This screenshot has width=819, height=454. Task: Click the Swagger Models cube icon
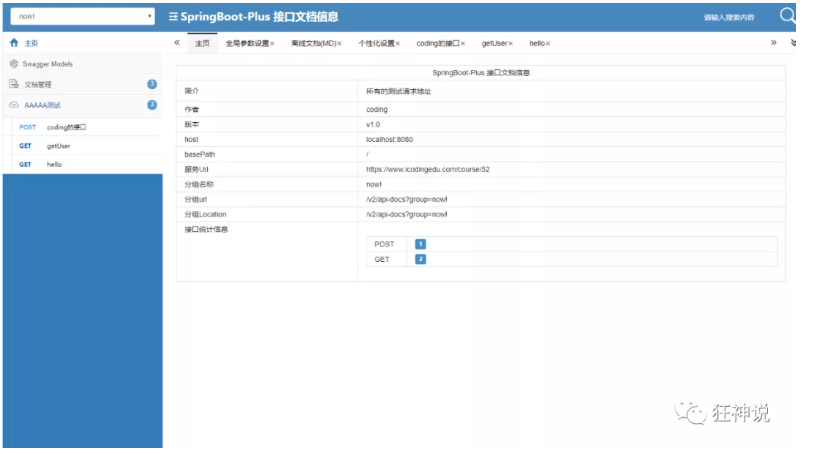point(14,64)
